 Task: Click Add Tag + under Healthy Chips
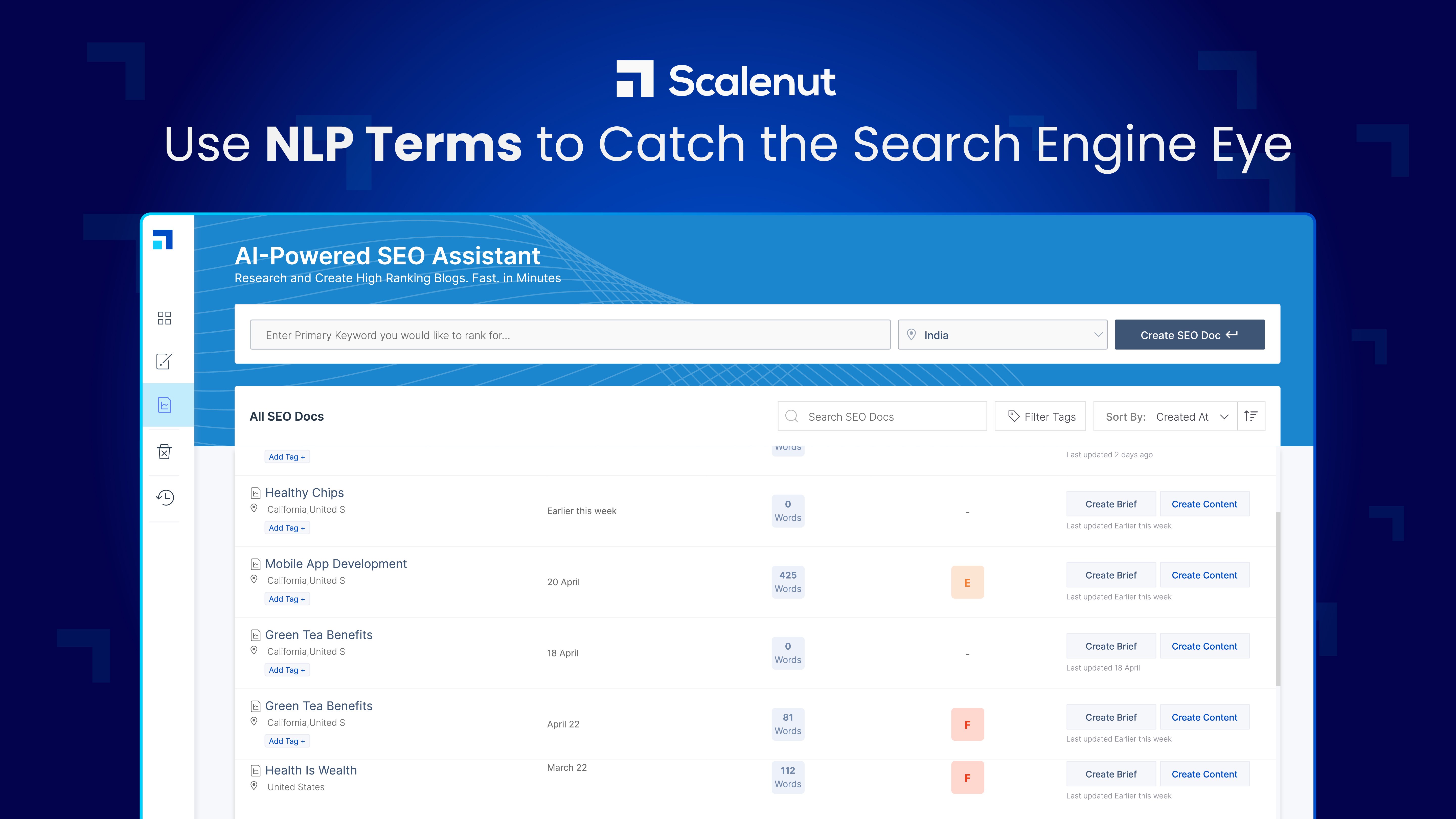click(287, 527)
